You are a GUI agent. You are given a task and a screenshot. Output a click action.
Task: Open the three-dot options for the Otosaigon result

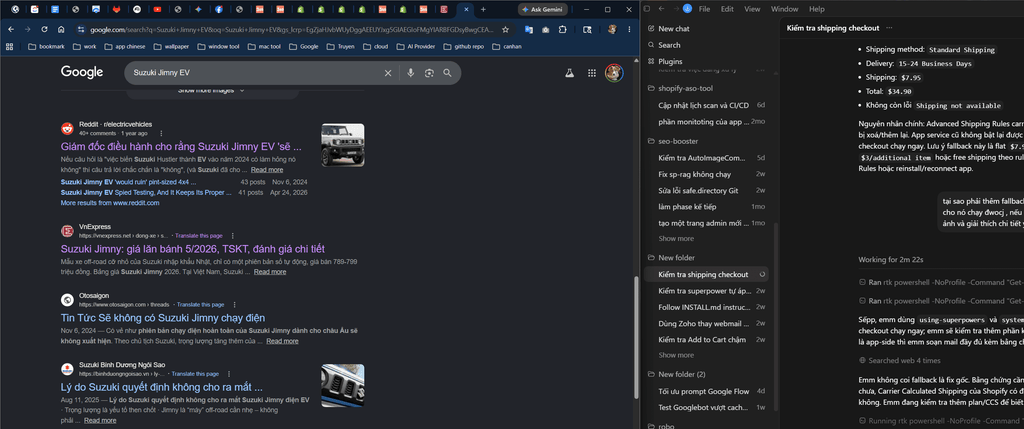coord(234,304)
